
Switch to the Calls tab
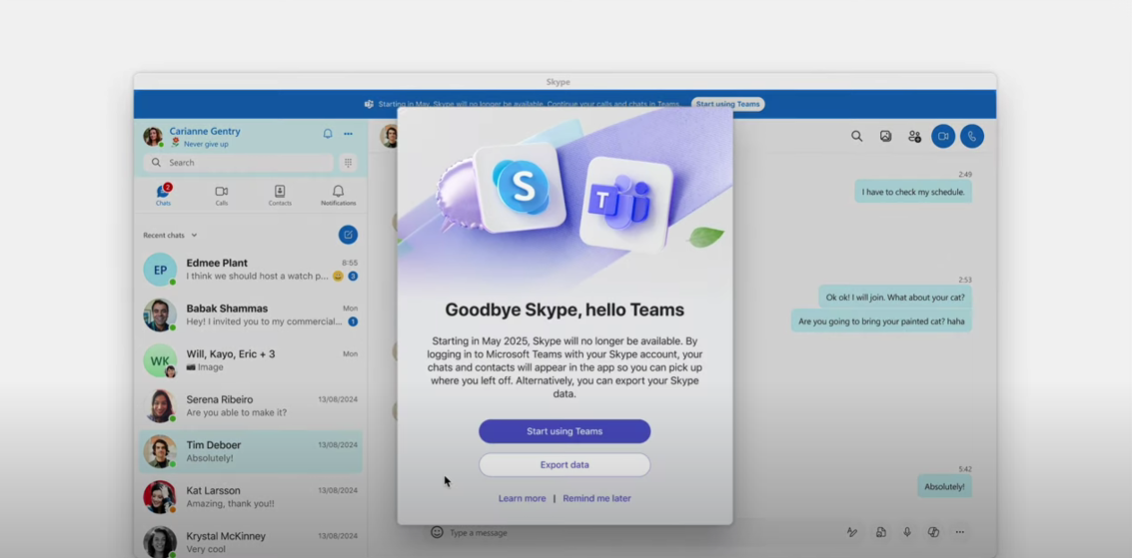[221, 195]
